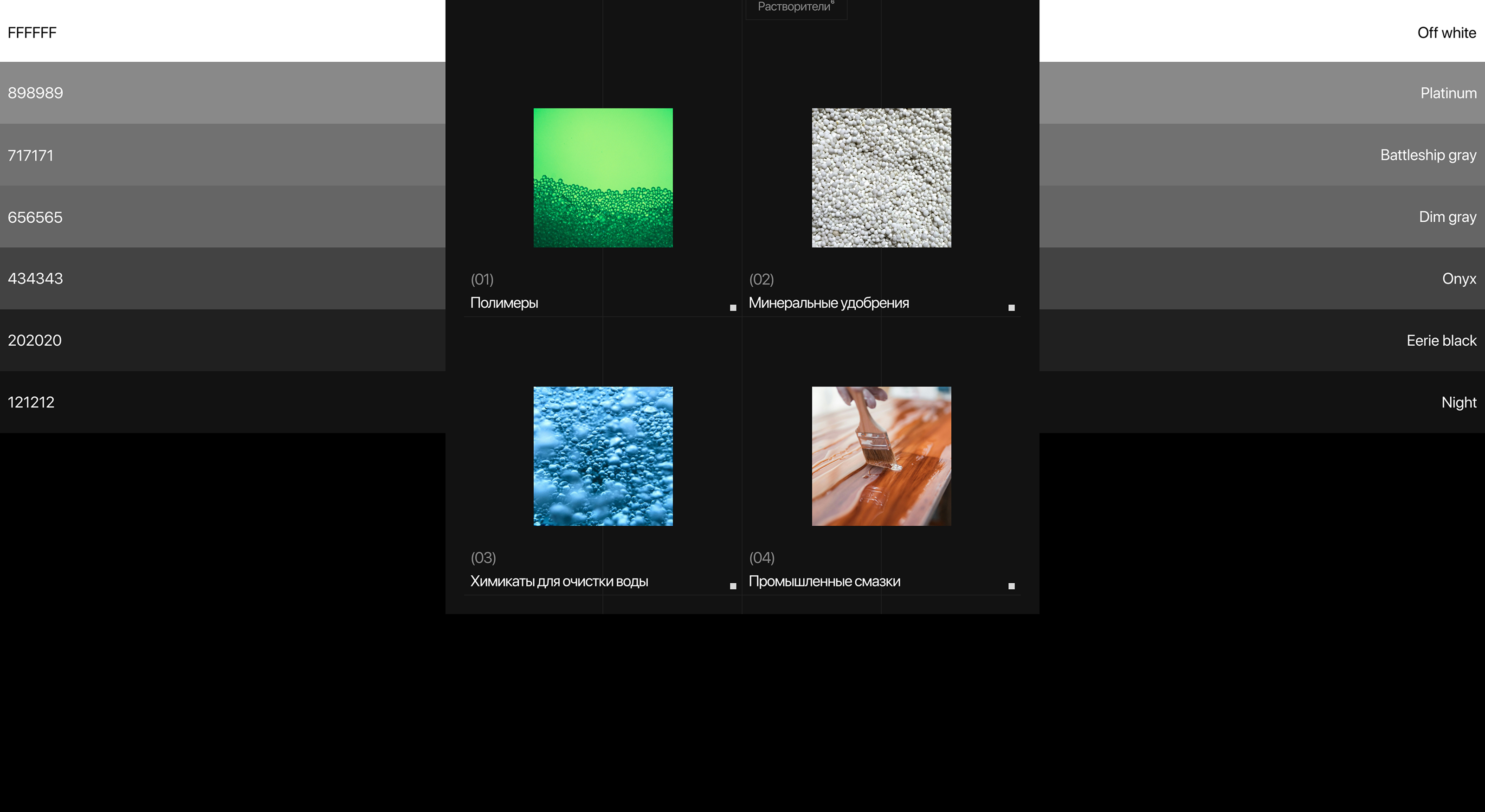The height and width of the screenshot is (812, 1485).
Task: Select the 202020 Eerie black swatch
Action: pyautogui.click(x=742, y=340)
